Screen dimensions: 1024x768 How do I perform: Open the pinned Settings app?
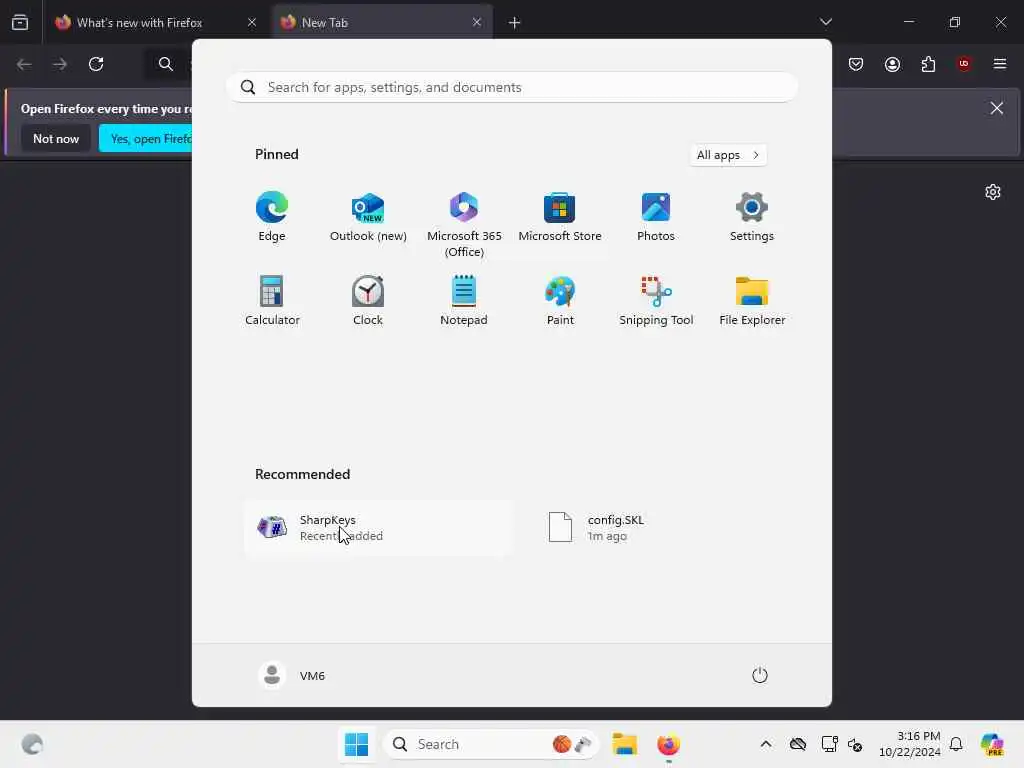click(x=752, y=217)
